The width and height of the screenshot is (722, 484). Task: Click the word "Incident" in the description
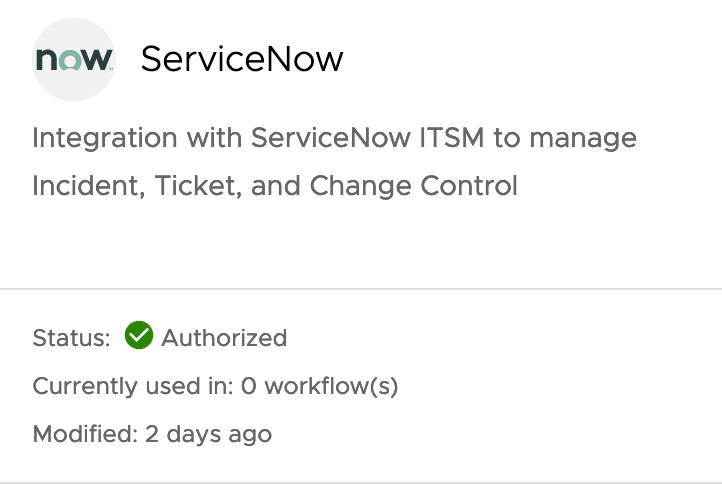[x=86, y=186]
